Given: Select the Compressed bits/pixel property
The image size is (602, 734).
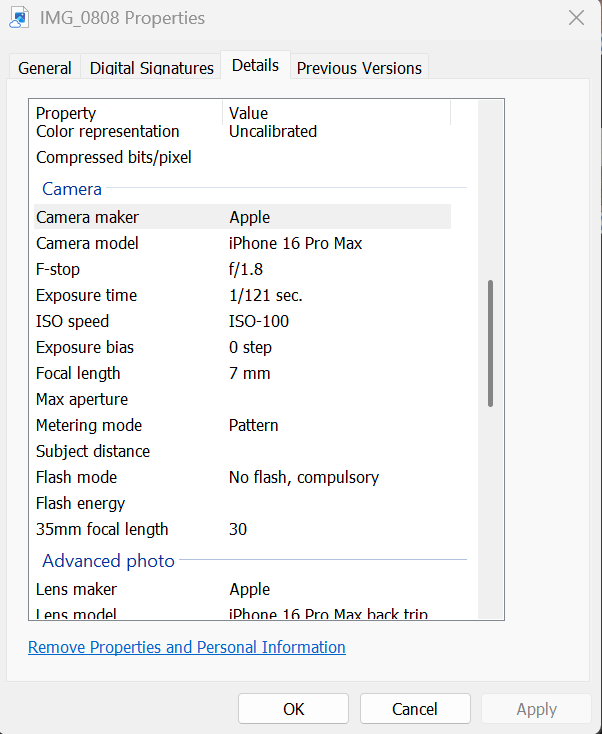Looking at the screenshot, I should 114,157.
